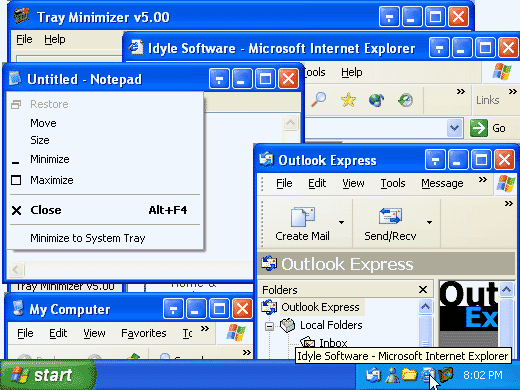Open Favorites star icon in Internet Explorer
520x390 pixels.
(x=348, y=100)
